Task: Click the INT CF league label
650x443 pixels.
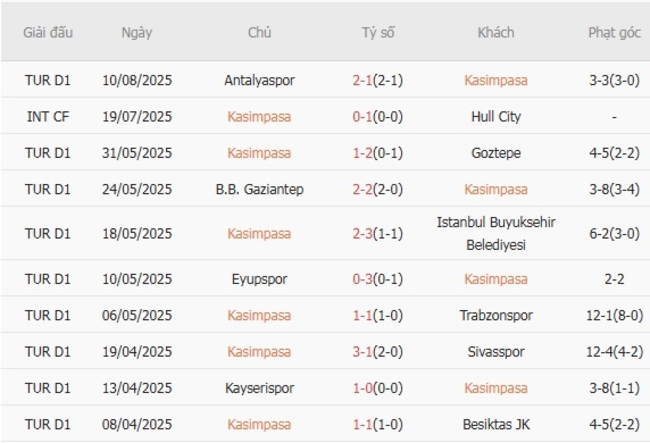Action: pos(48,116)
